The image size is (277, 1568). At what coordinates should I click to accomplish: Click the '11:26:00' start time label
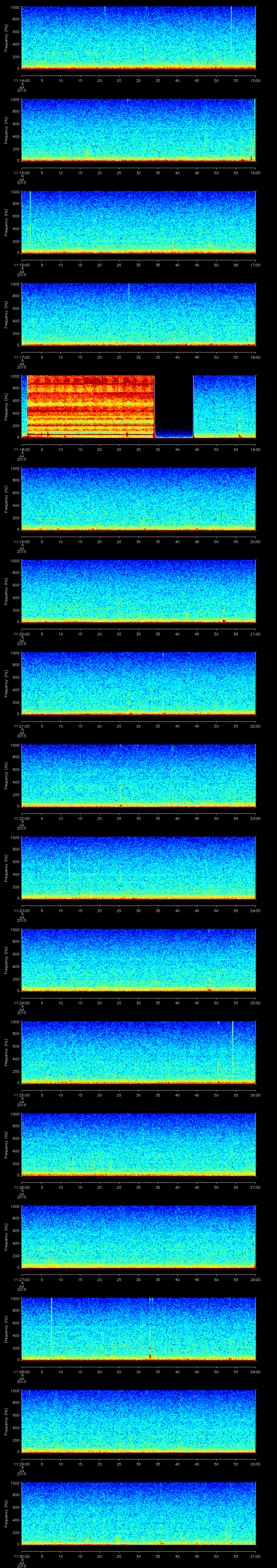[x=21, y=1187]
